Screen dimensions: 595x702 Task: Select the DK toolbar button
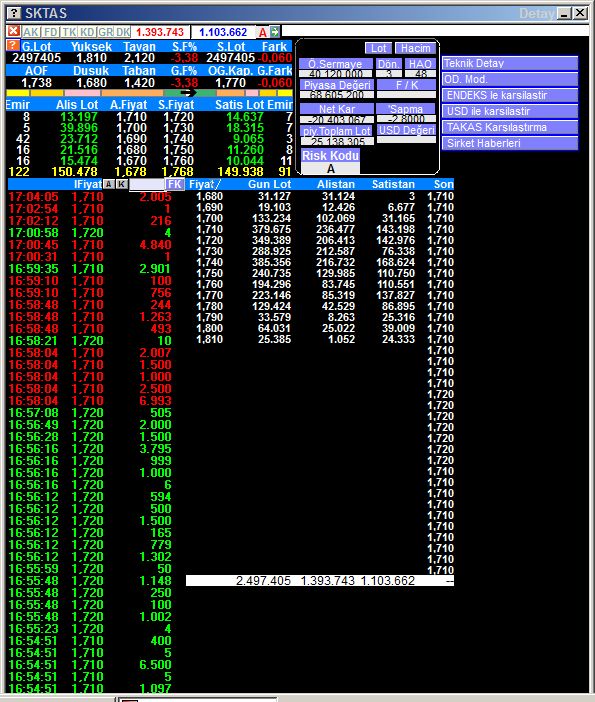123,32
